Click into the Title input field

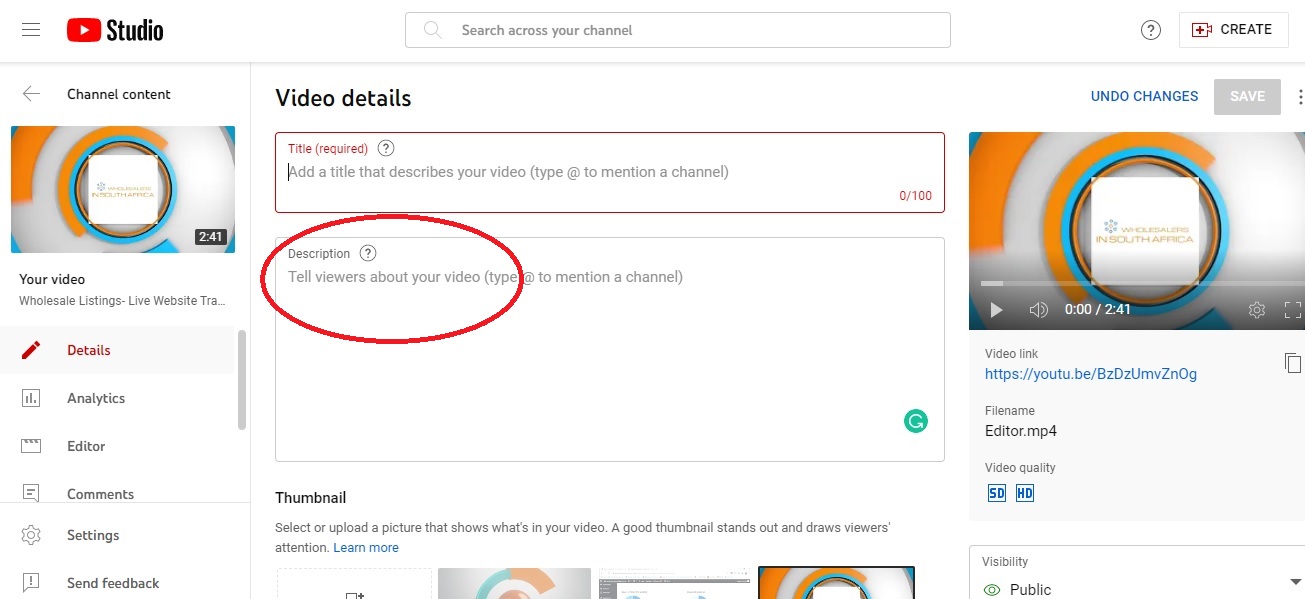tap(610, 172)
